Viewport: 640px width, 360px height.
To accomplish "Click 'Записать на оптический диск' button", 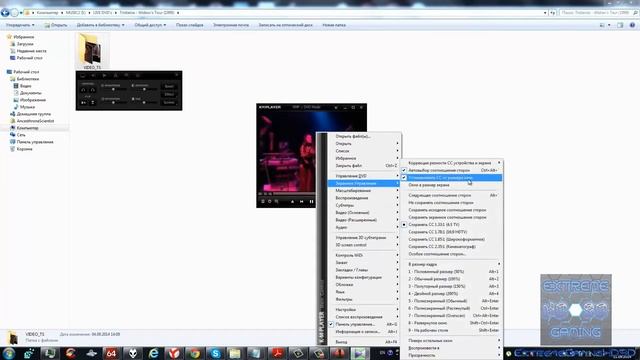I will click(285, 25).
